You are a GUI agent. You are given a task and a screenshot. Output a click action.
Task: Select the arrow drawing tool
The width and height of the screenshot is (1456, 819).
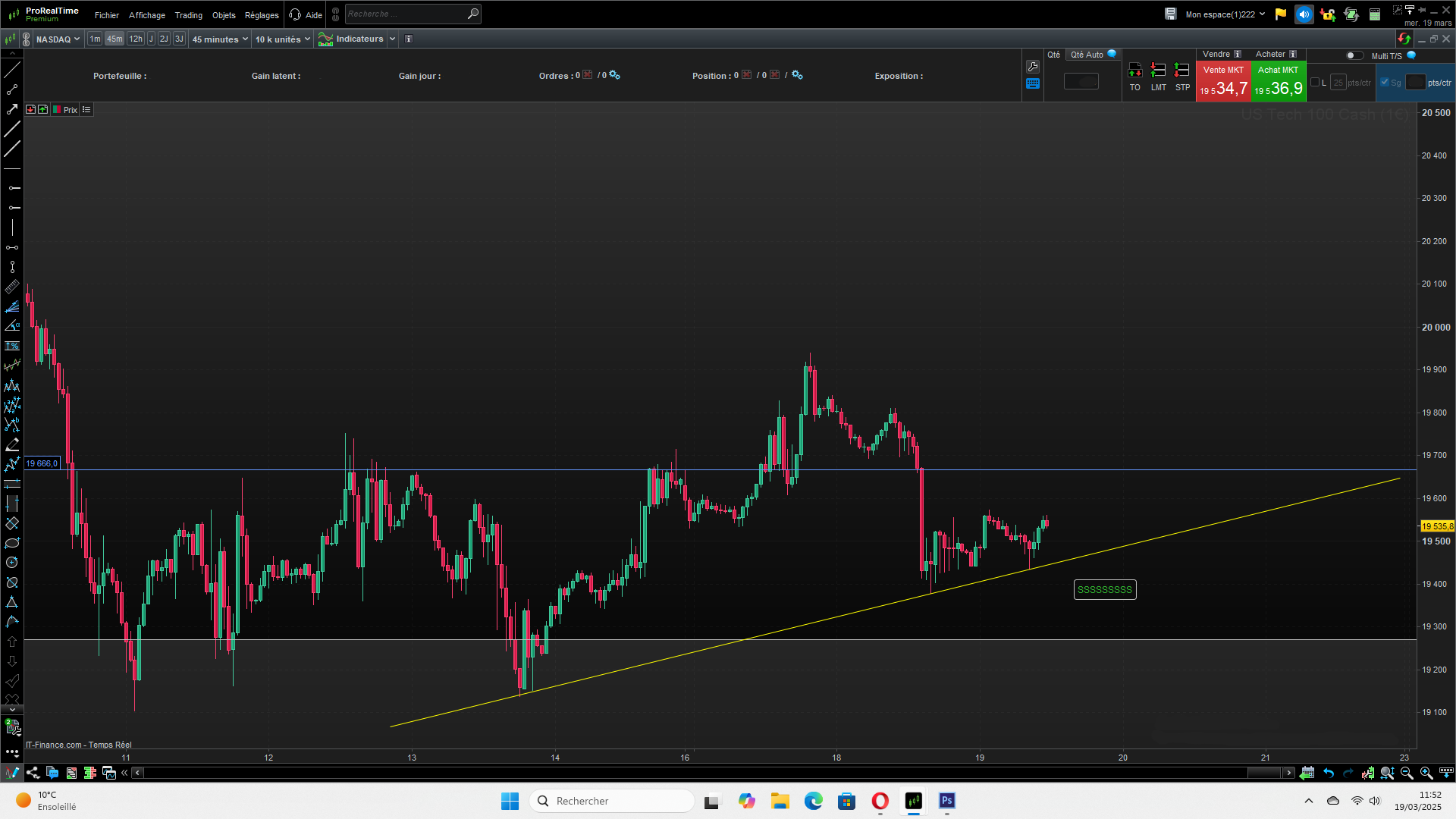[x=12, y=109]
